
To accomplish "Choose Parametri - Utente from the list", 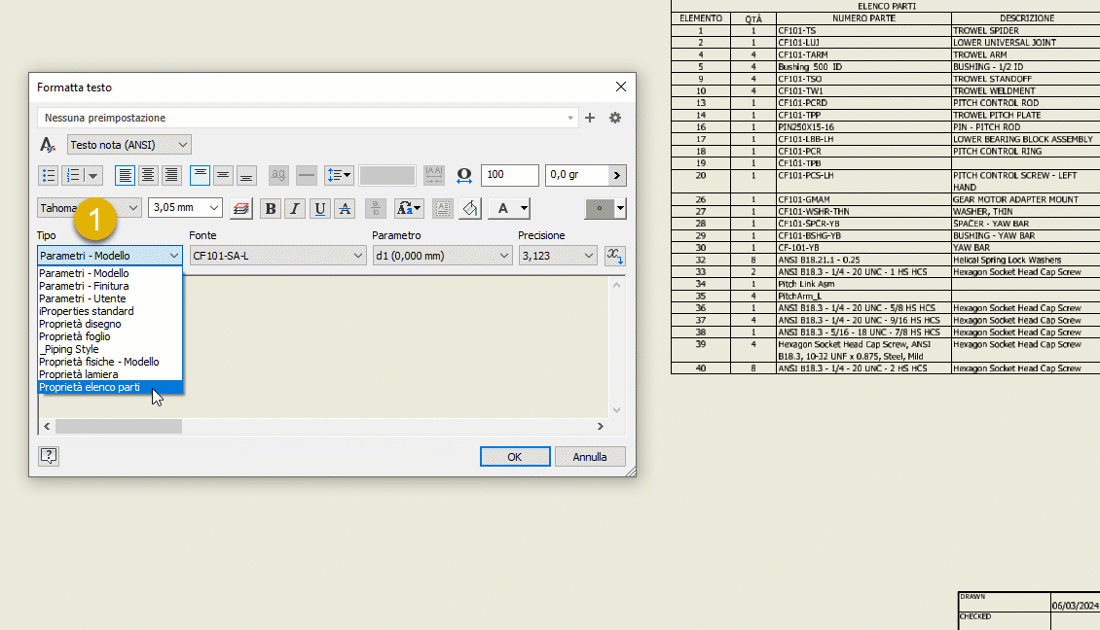I will coord(109,299).
